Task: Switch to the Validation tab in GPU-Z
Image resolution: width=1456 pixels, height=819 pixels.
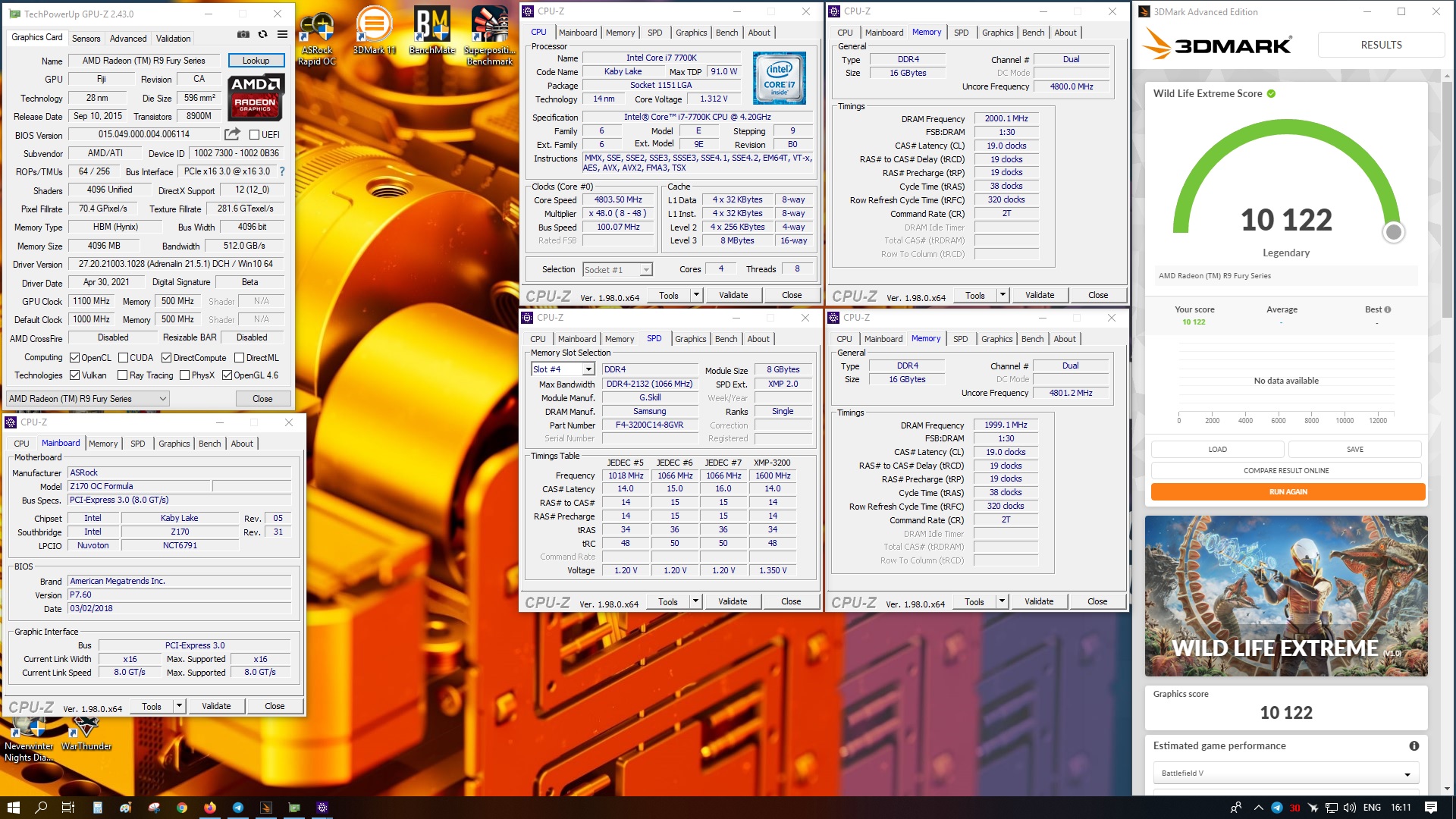Action: (173, 39)
